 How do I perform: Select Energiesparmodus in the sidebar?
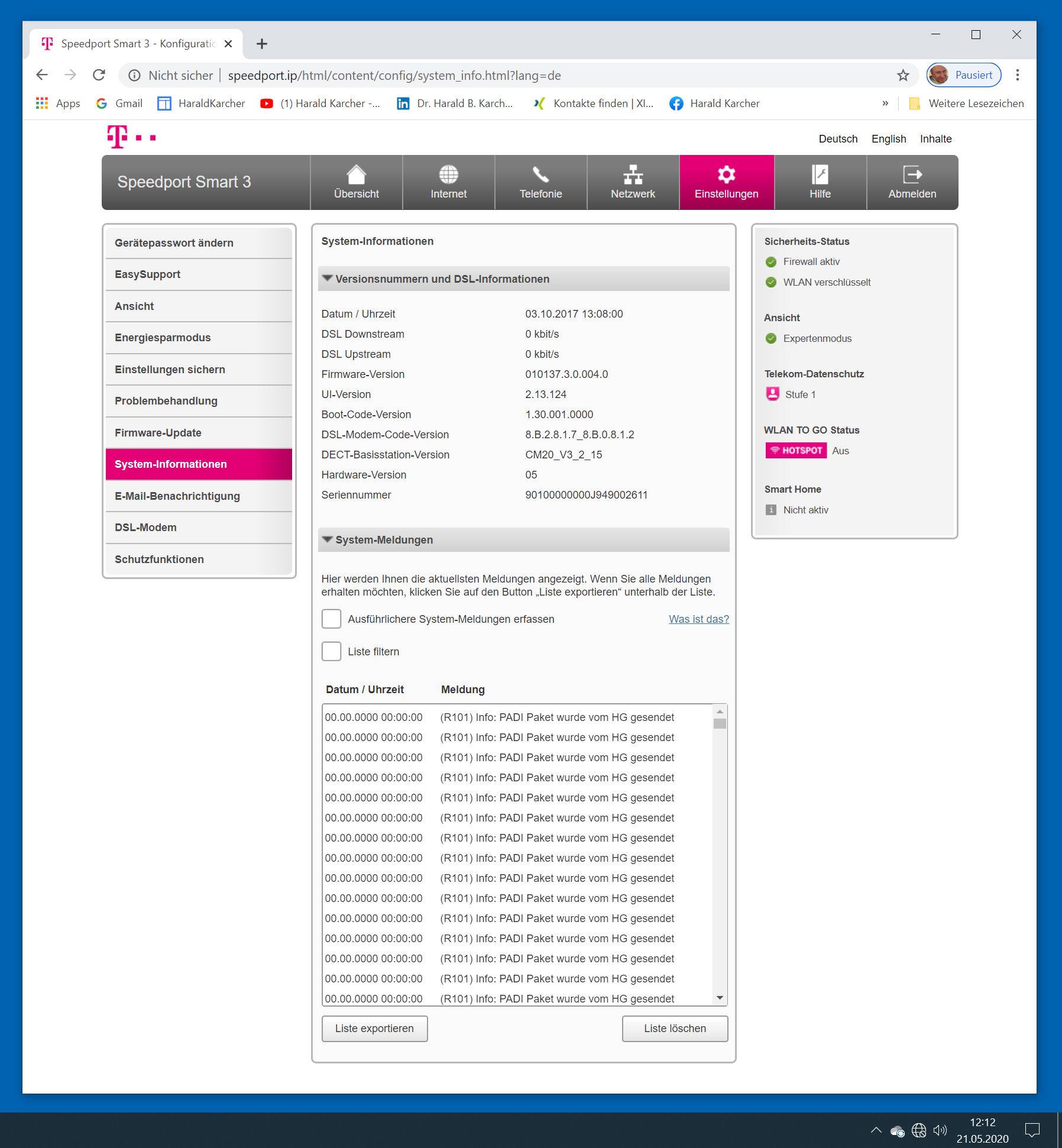(199, 338)
